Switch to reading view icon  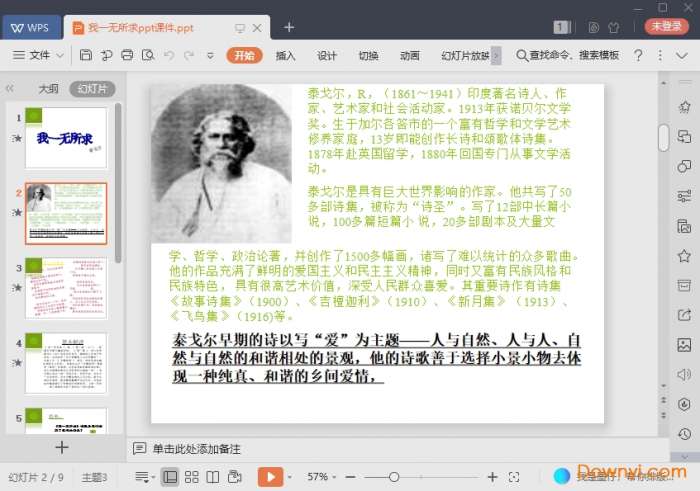tap(213, 477)
